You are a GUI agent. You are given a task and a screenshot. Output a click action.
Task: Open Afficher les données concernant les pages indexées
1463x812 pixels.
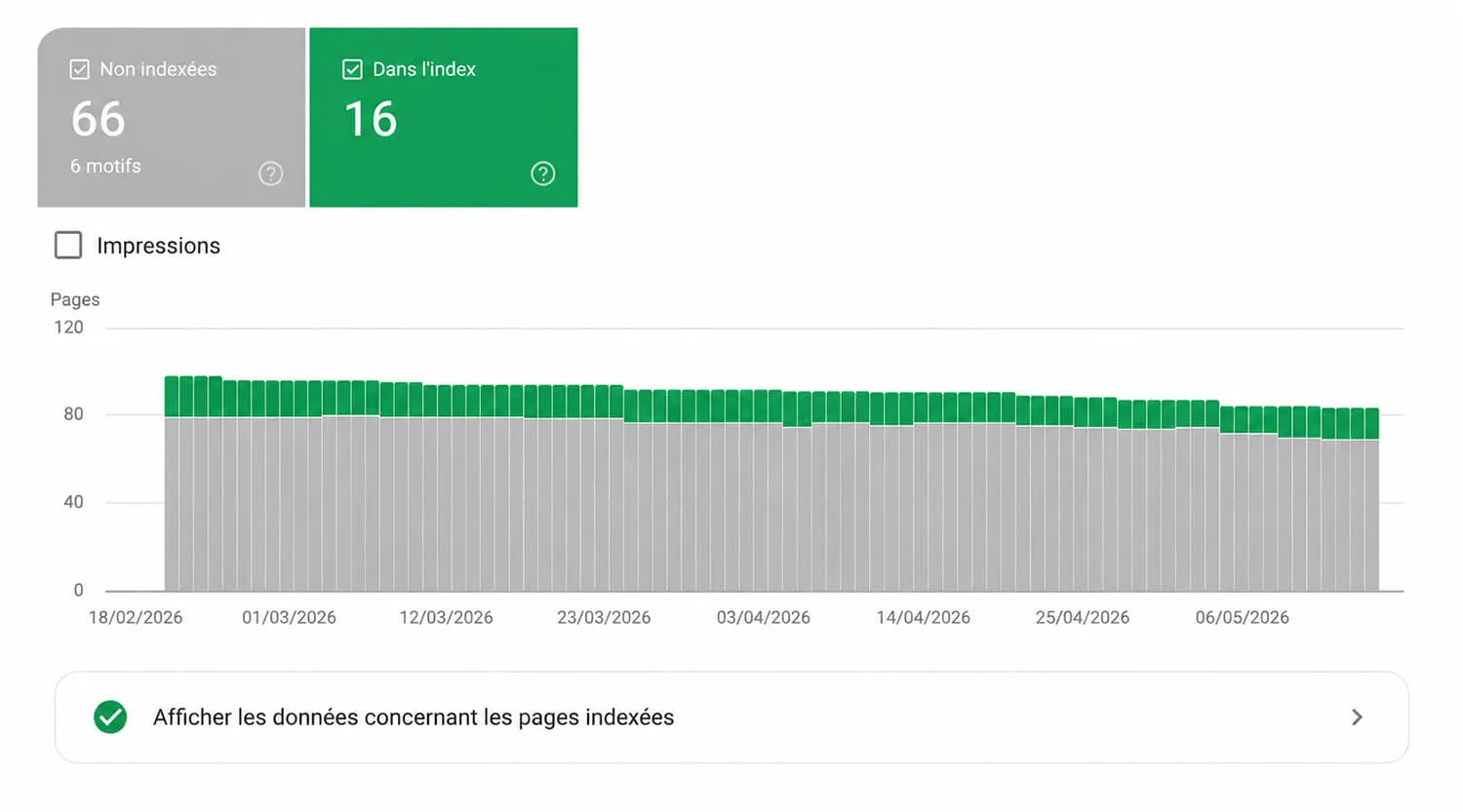tap(731, 716)
